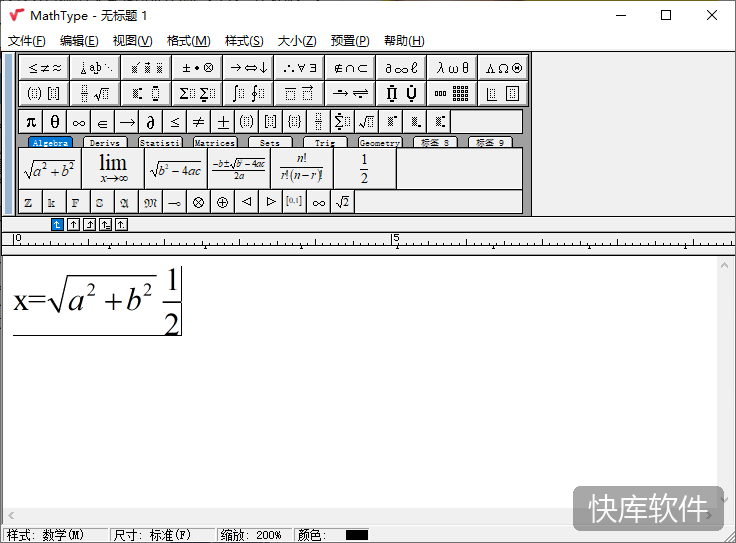Screen dimensions: 736x543
Task: Open the boxes templates palette
Action: tap(503, 93)
